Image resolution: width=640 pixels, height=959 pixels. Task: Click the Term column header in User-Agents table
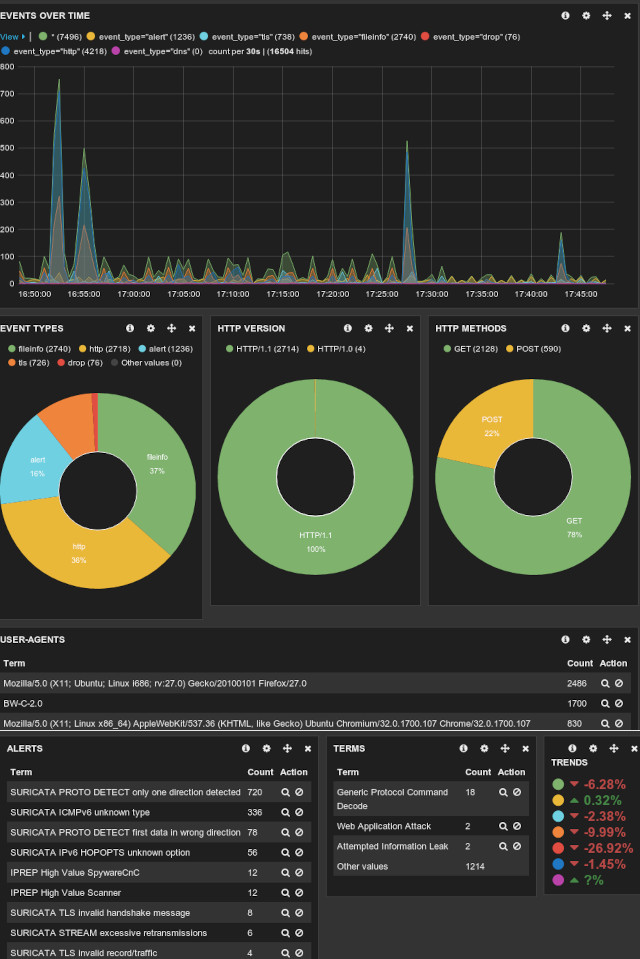click(x=15, y=663)
